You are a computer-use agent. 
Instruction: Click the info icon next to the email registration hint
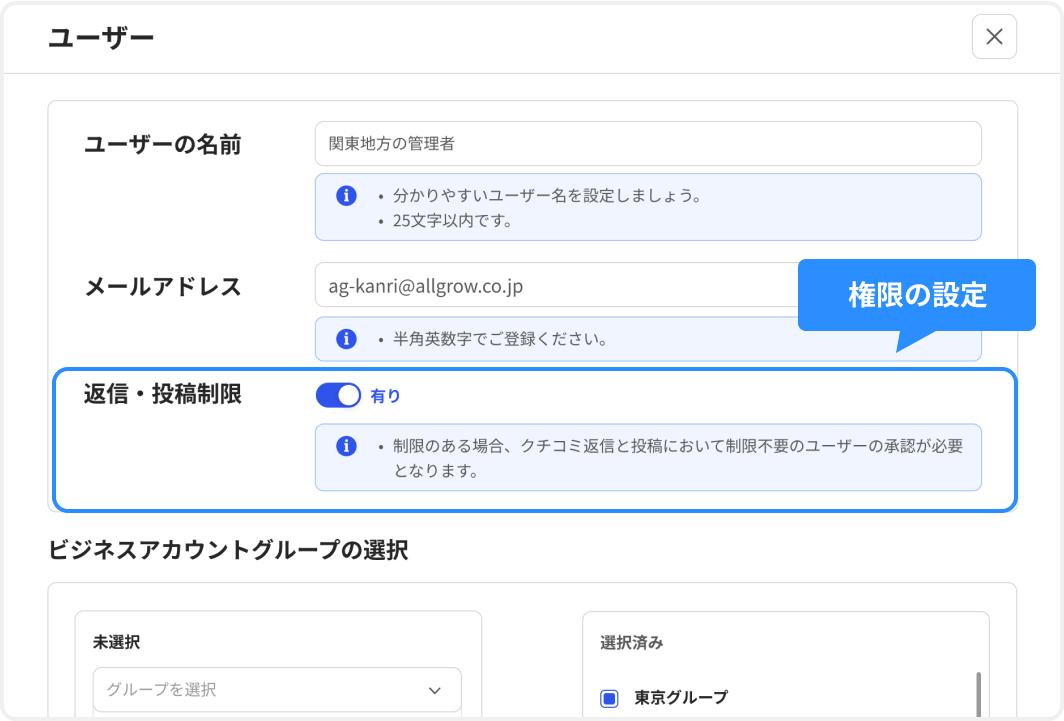(x=346, y=339)
